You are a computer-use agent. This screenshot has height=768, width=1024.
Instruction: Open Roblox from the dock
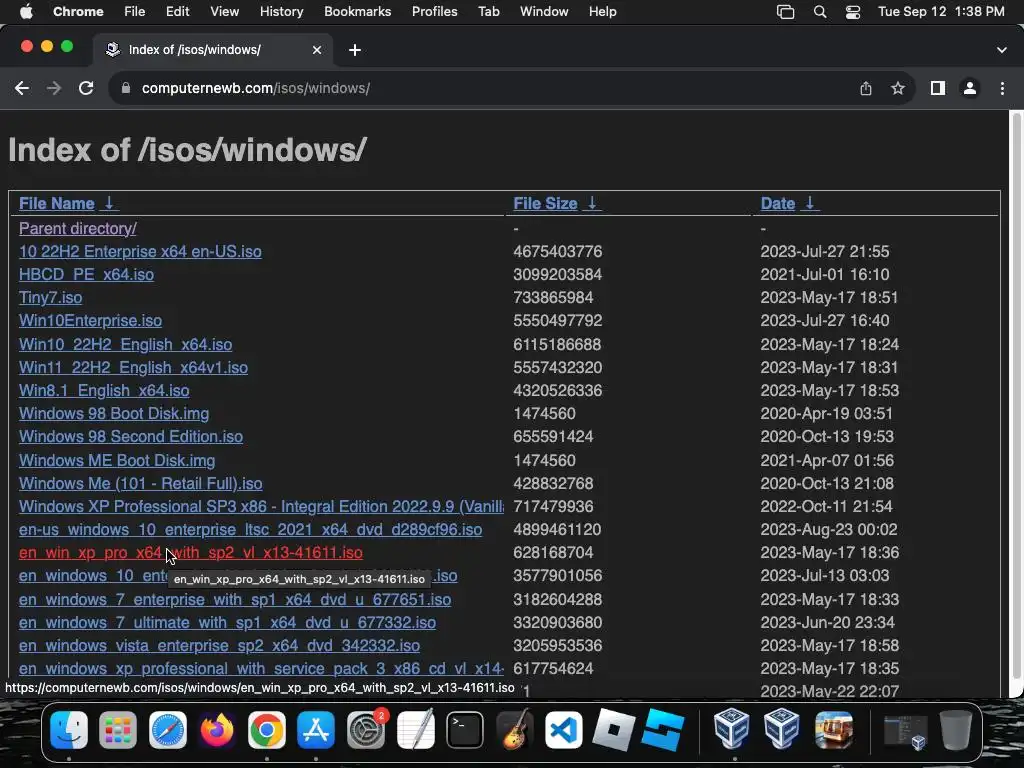(x=613, y=729)
